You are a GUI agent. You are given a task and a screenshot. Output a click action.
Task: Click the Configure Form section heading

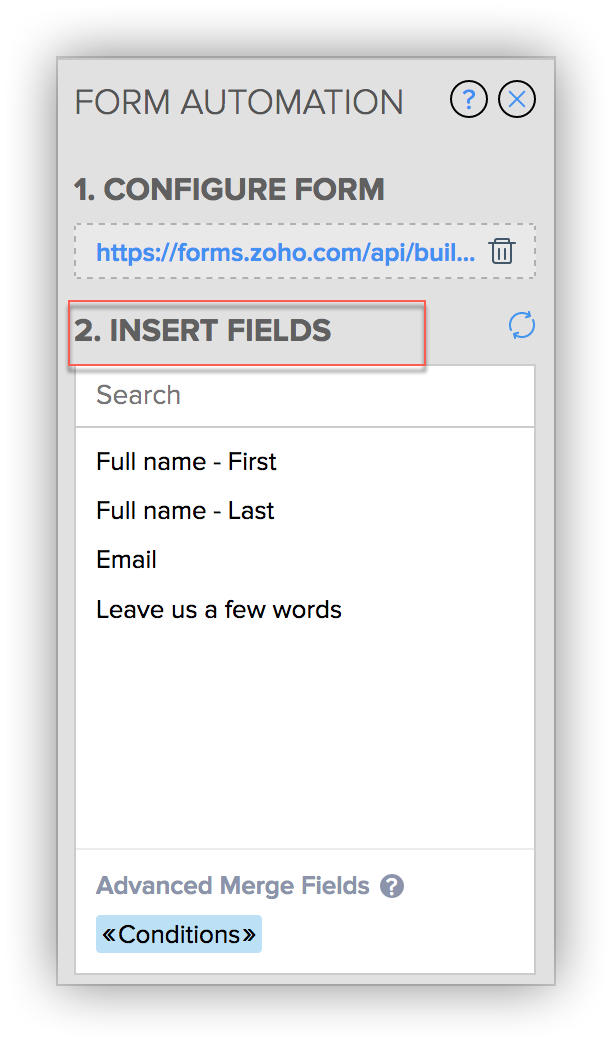[230, 189]
